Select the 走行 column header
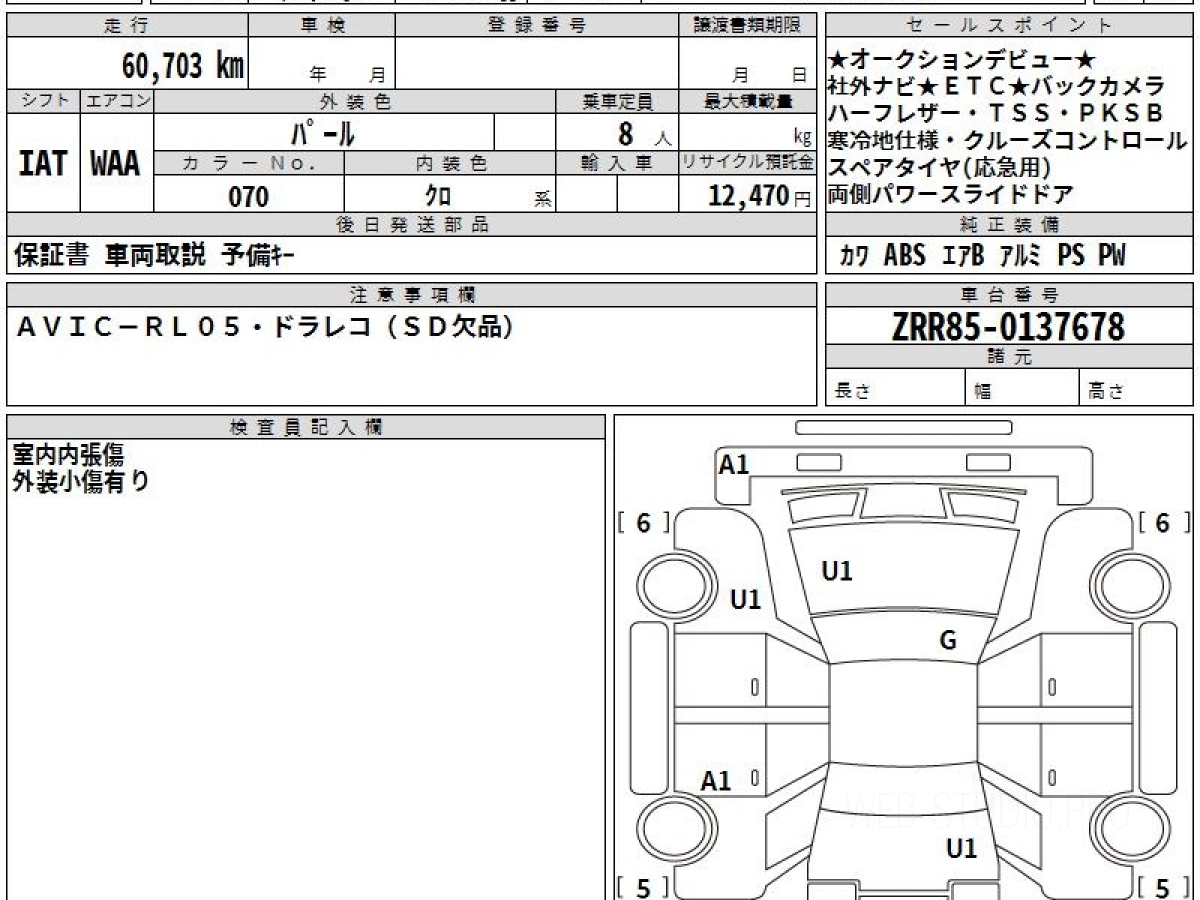The width and height of the screenshot is (1200, 900). pos(127,26)
